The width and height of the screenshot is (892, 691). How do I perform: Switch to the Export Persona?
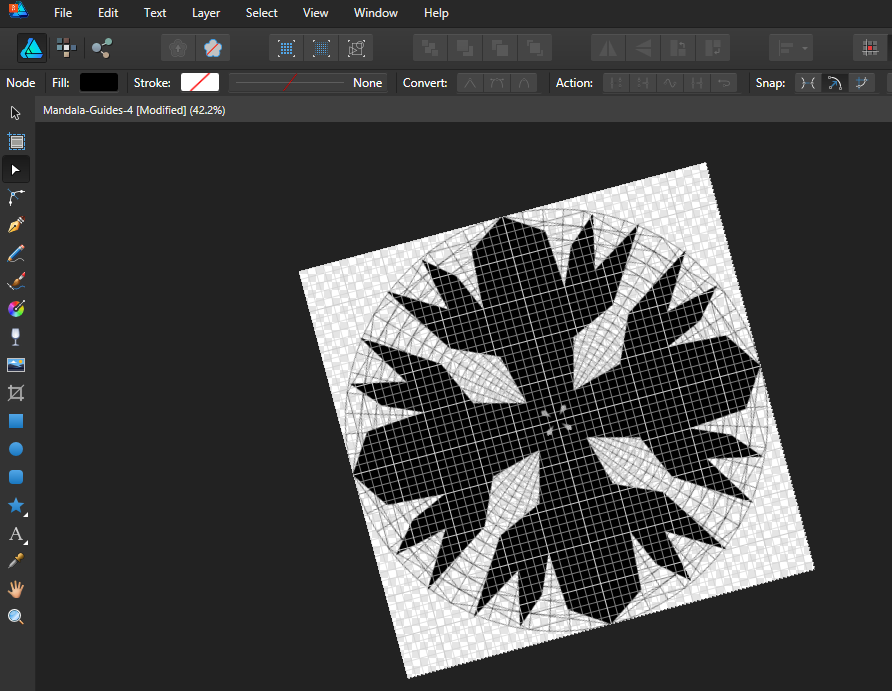click(101, 47)
